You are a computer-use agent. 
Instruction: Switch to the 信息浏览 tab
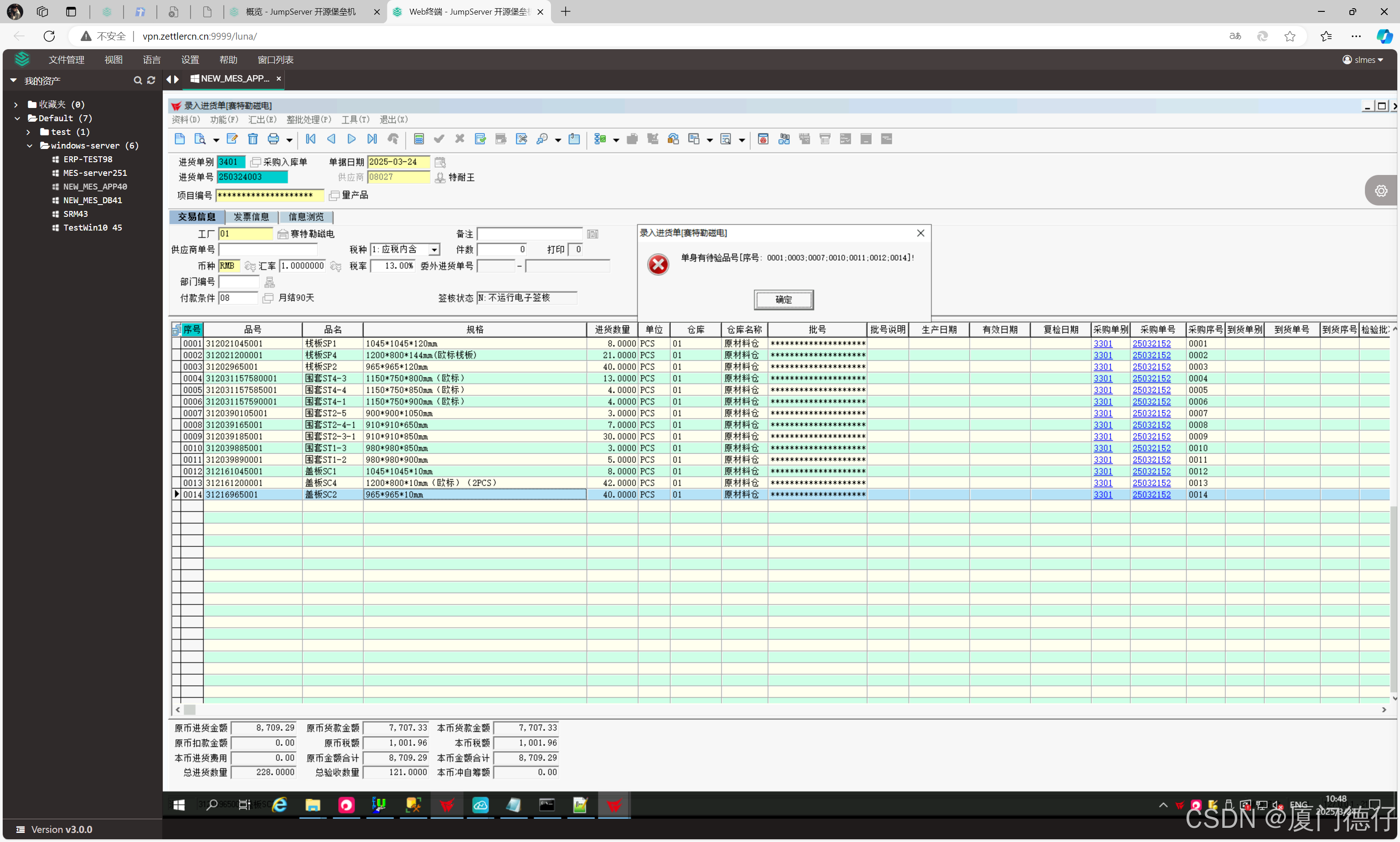coord(306,217)
